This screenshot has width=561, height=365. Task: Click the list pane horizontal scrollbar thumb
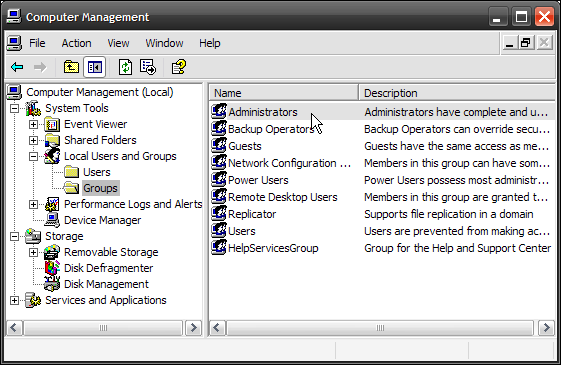click(x=380, y=328)
